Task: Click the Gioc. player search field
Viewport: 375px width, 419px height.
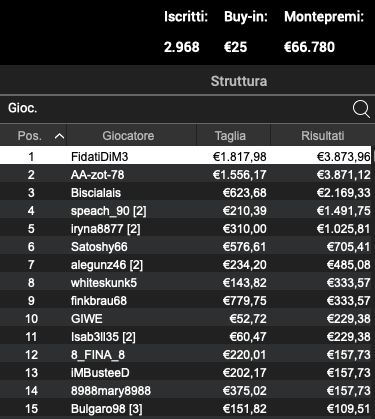Action: (175, 109)
